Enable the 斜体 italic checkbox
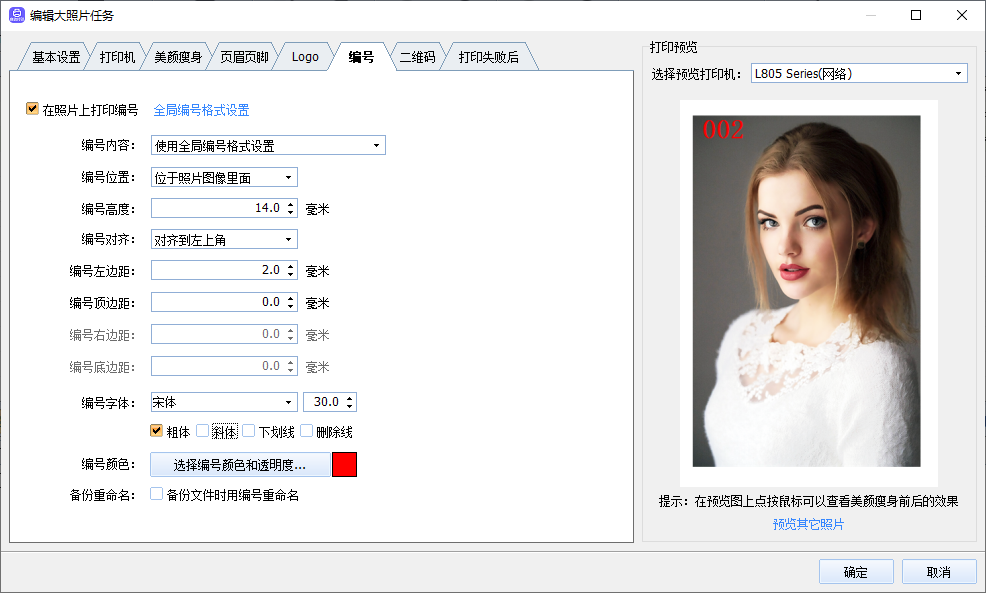Viewport: 986px width, 593px height. pos(203,431)
